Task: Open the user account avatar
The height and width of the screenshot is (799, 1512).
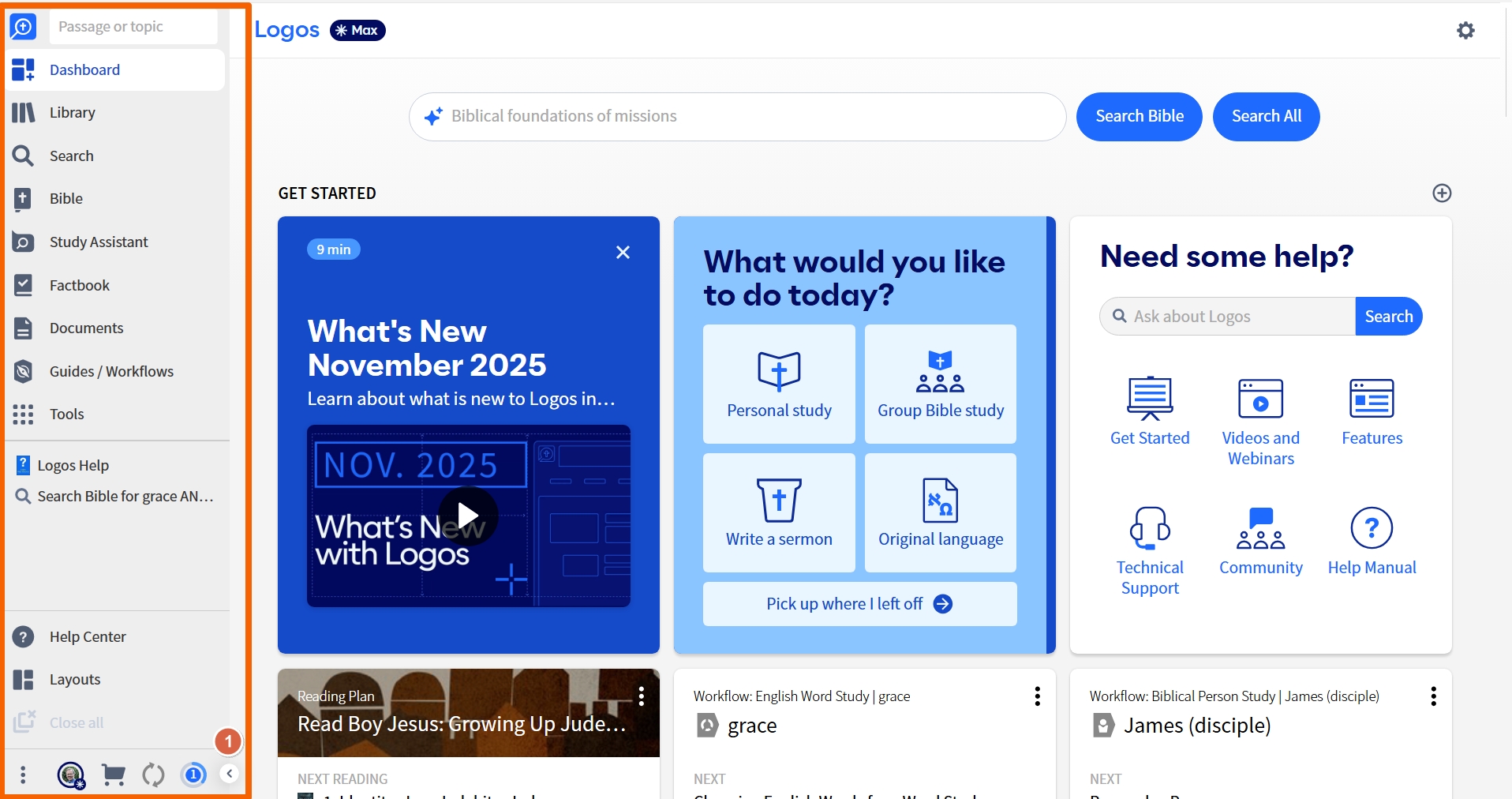Action: pyautogui.click(x=71, y=775)
